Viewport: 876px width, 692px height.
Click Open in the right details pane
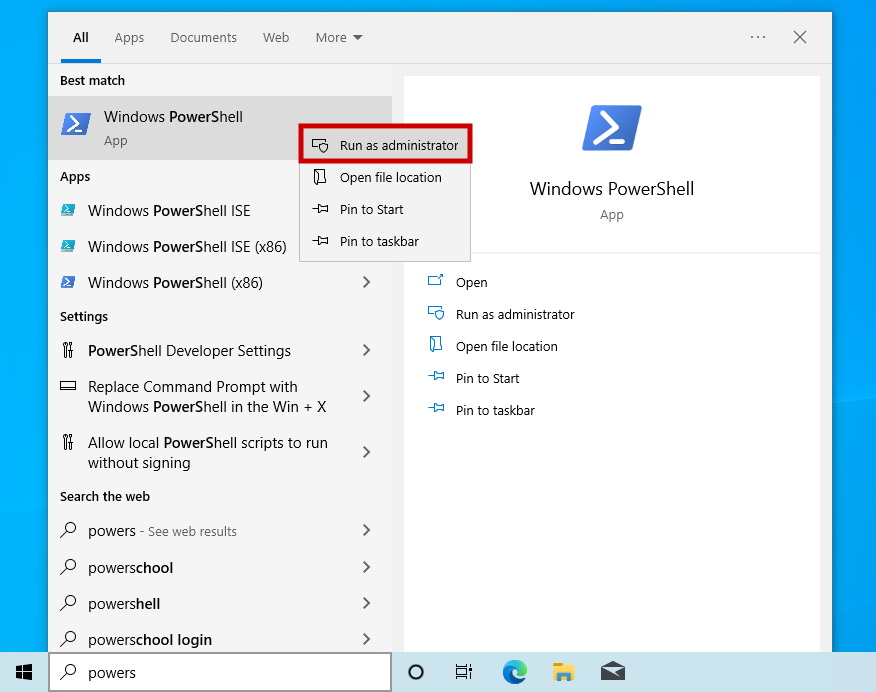pyautogui.click(x=471, y=282)
